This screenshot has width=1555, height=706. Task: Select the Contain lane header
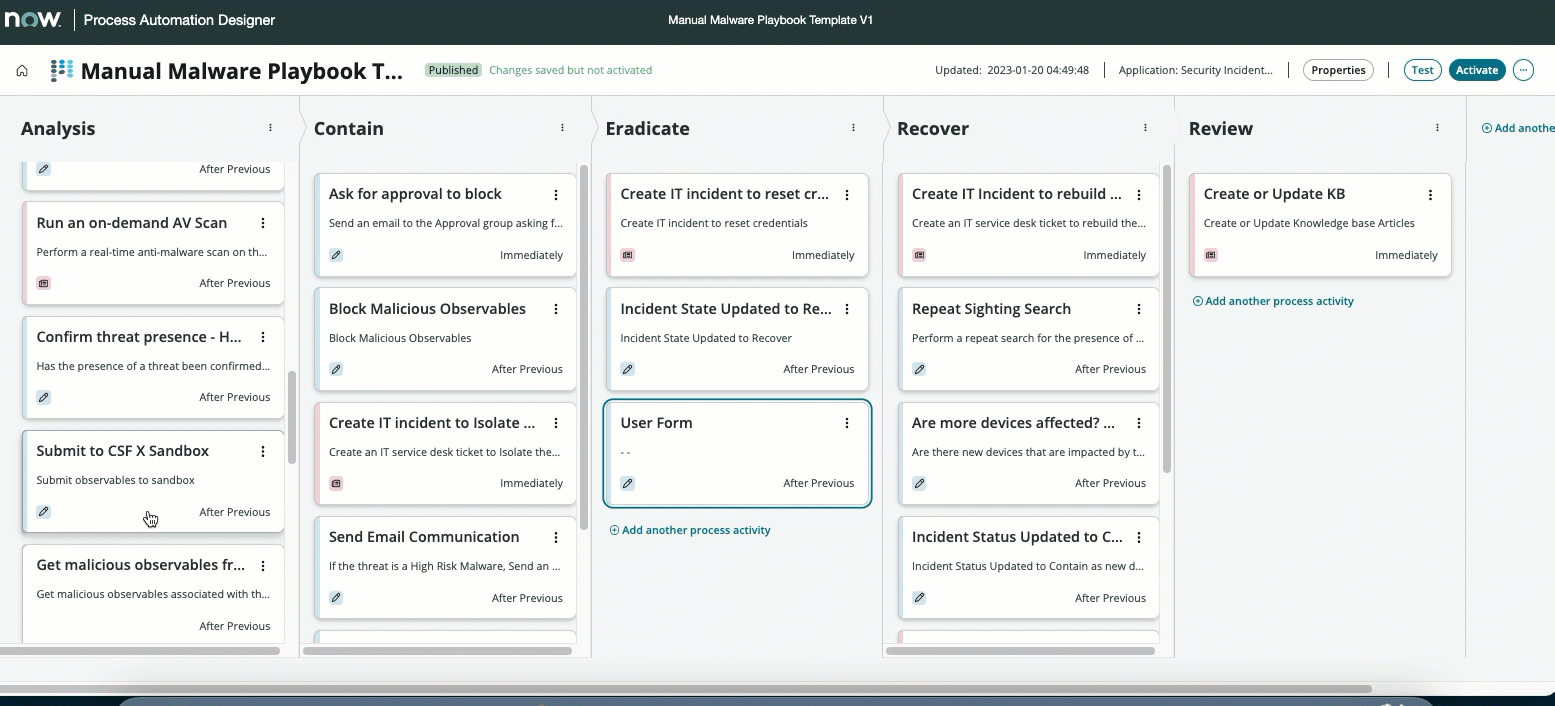(349, 128)
